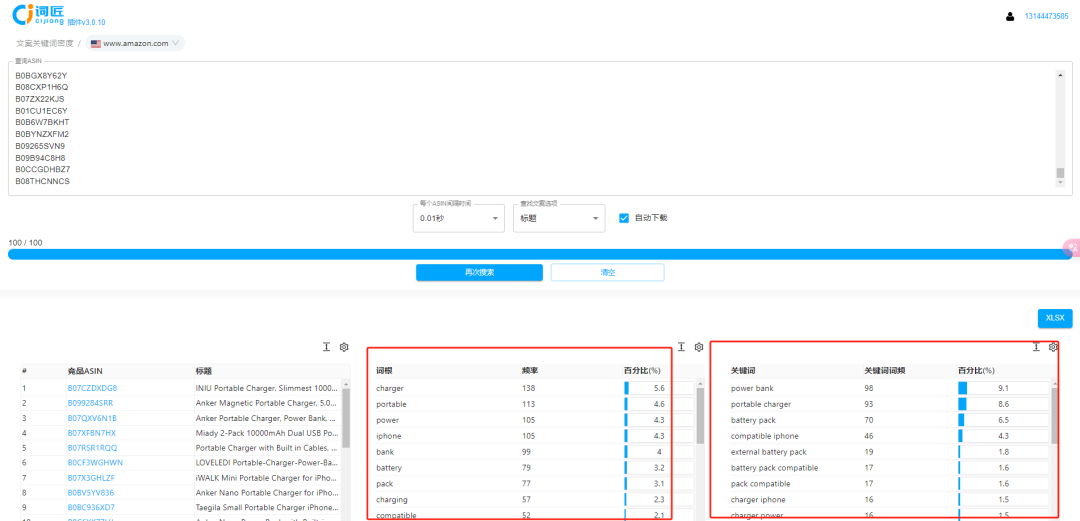Viewport: 1080px width, 521px height.
Task: Open ASIN link B07X3GHLZF
Action: [x=91, y=478]
